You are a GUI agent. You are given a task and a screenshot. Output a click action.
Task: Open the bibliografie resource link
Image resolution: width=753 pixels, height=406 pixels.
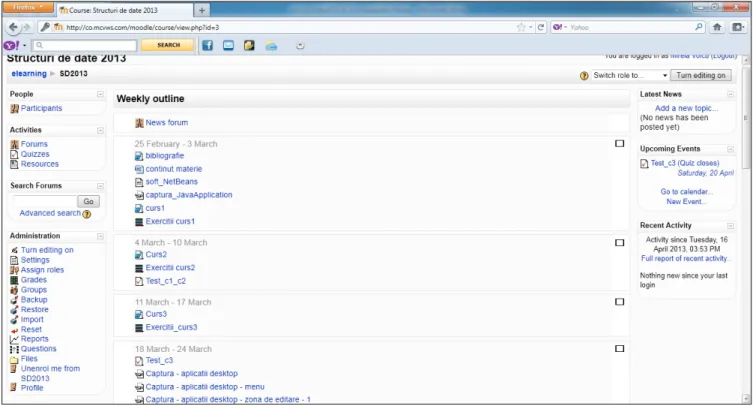pyautogui.click(x=165, y=156)
